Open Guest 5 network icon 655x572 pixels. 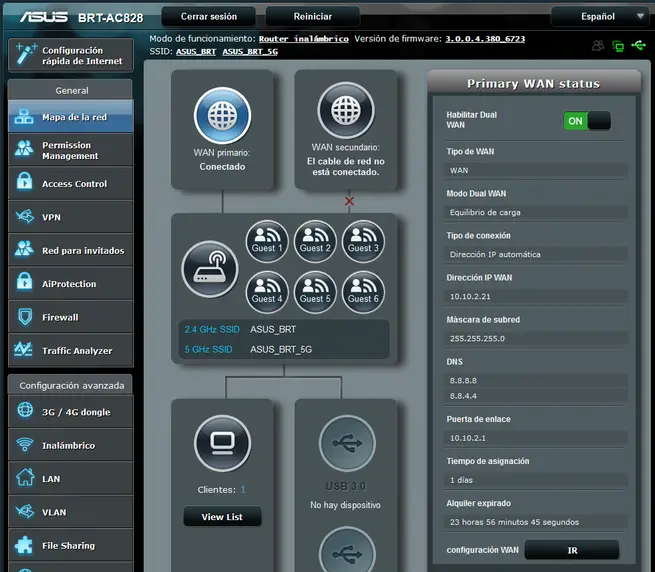click(315, 291)
